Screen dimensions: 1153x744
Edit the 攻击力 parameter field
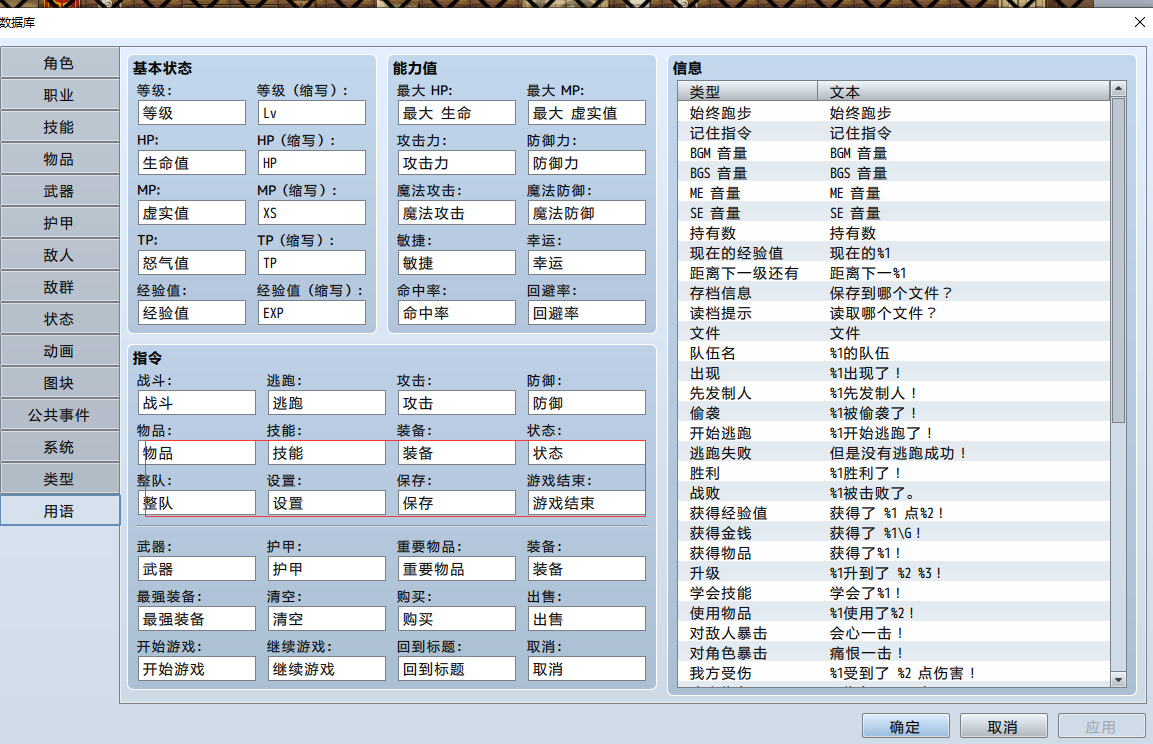click(456, 162)
